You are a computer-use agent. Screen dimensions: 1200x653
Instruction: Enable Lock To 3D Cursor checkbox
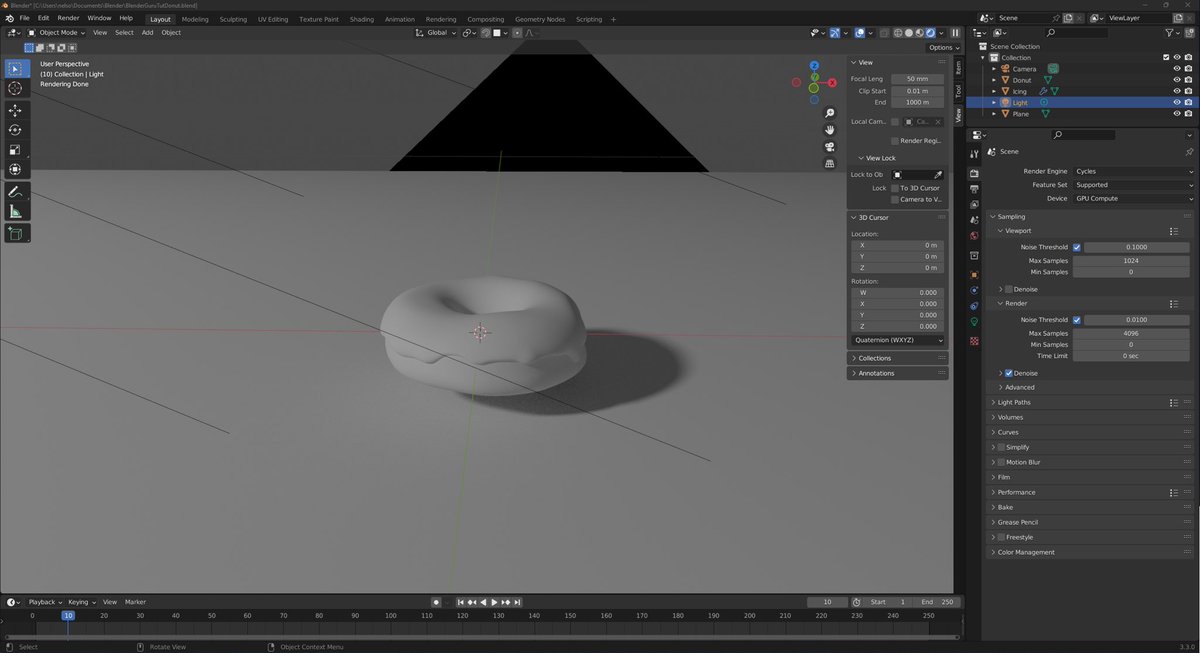pos(894,188)
